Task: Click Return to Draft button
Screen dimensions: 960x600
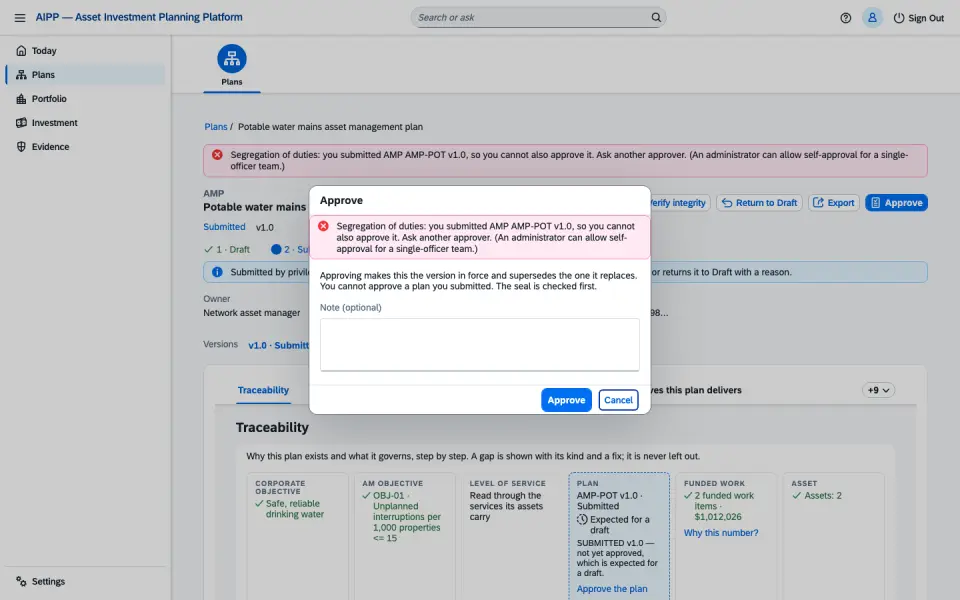Action: coord(759,203)
